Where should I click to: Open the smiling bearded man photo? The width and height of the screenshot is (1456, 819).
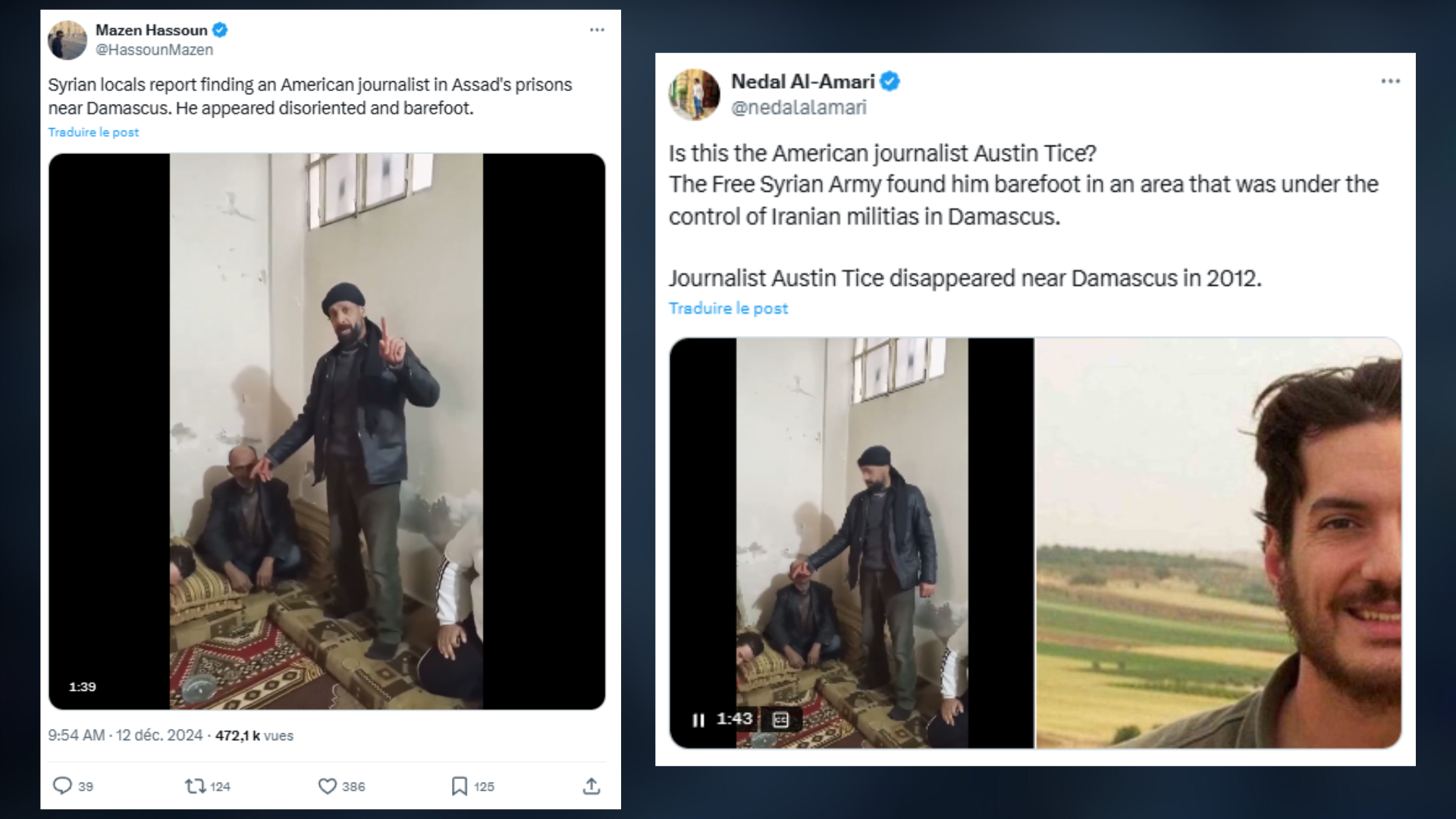tap(1218, 543)
